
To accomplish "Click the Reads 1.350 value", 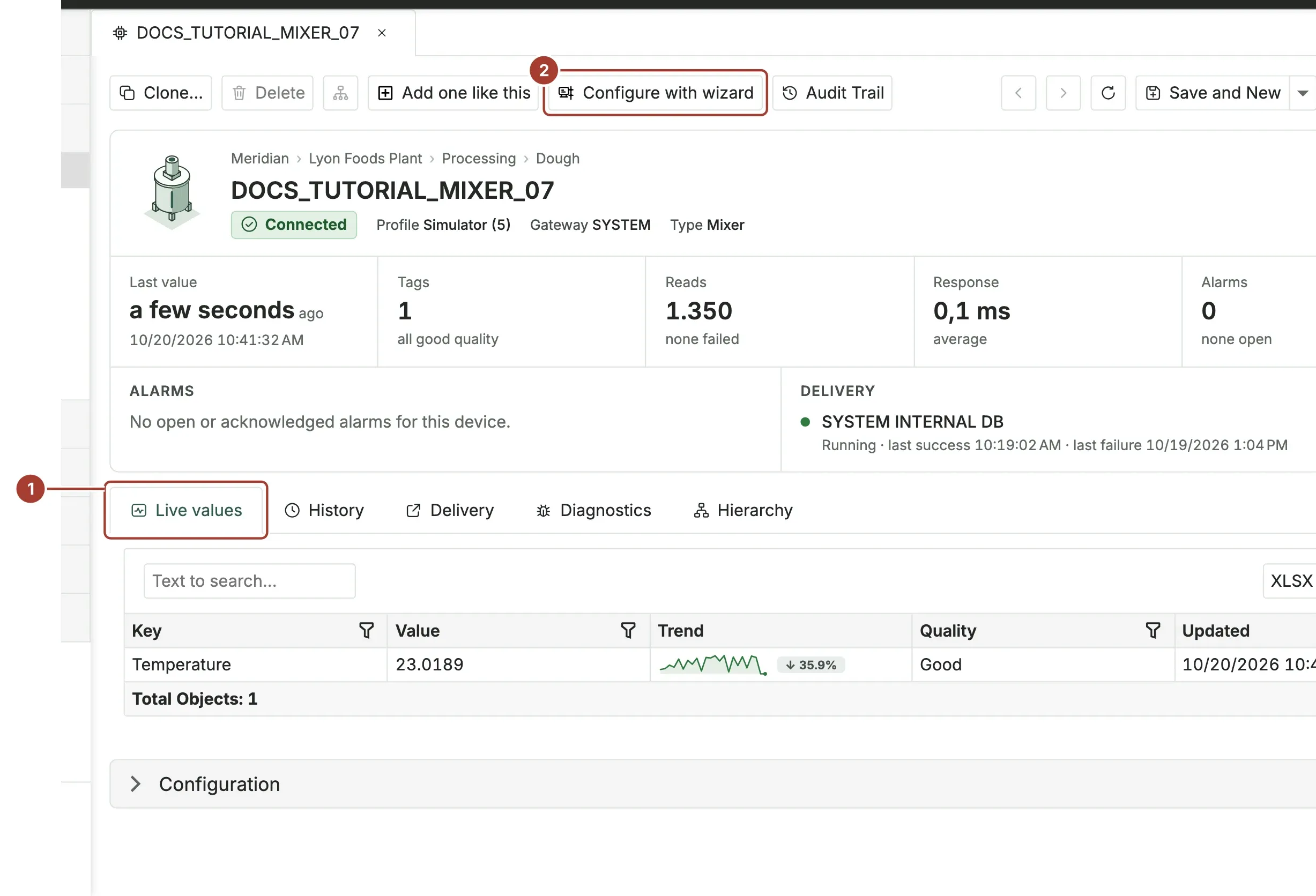I will pos(699,311).
